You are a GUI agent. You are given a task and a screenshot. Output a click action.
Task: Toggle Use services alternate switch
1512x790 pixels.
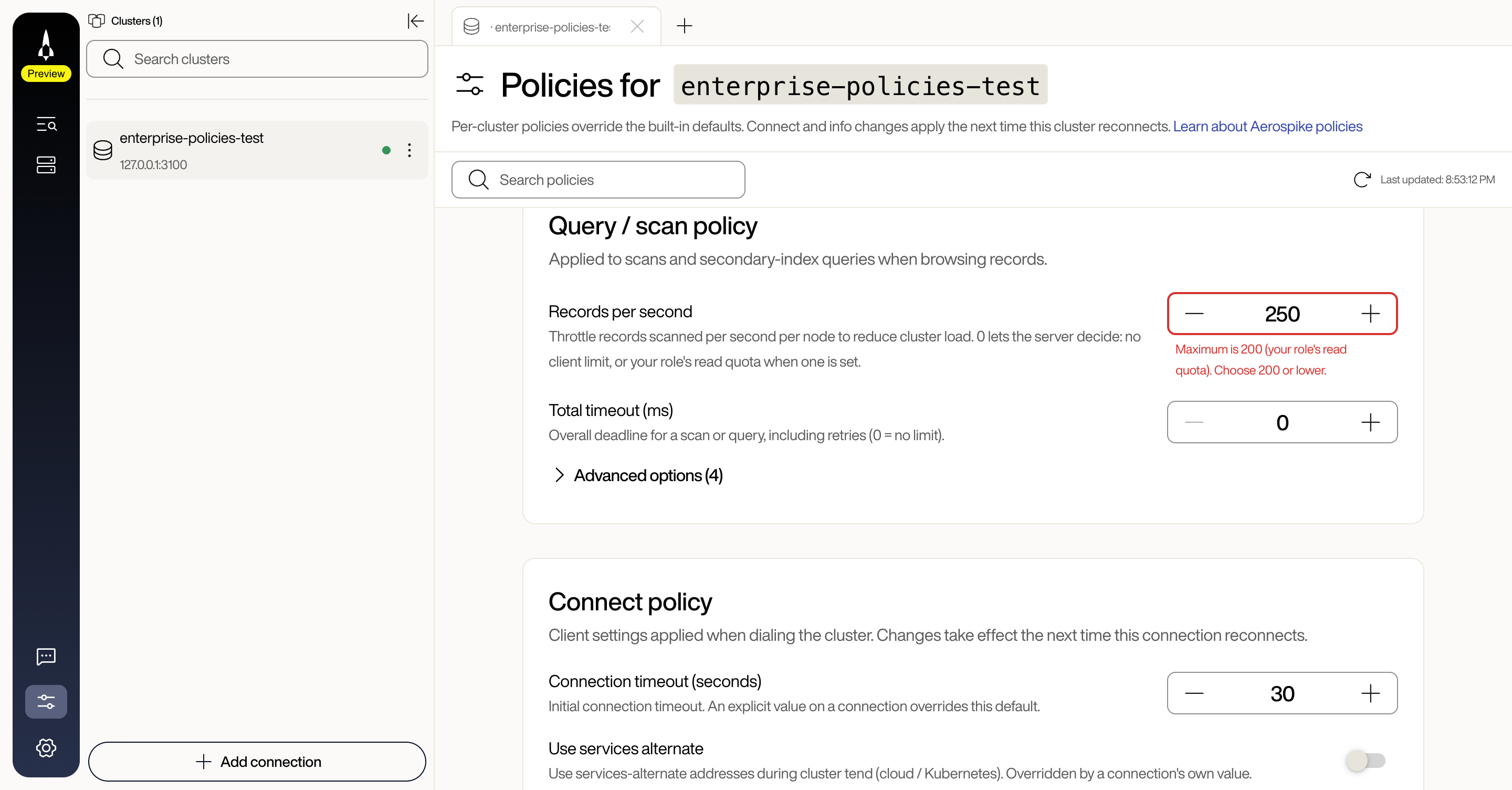click(x=1365, y=761)
